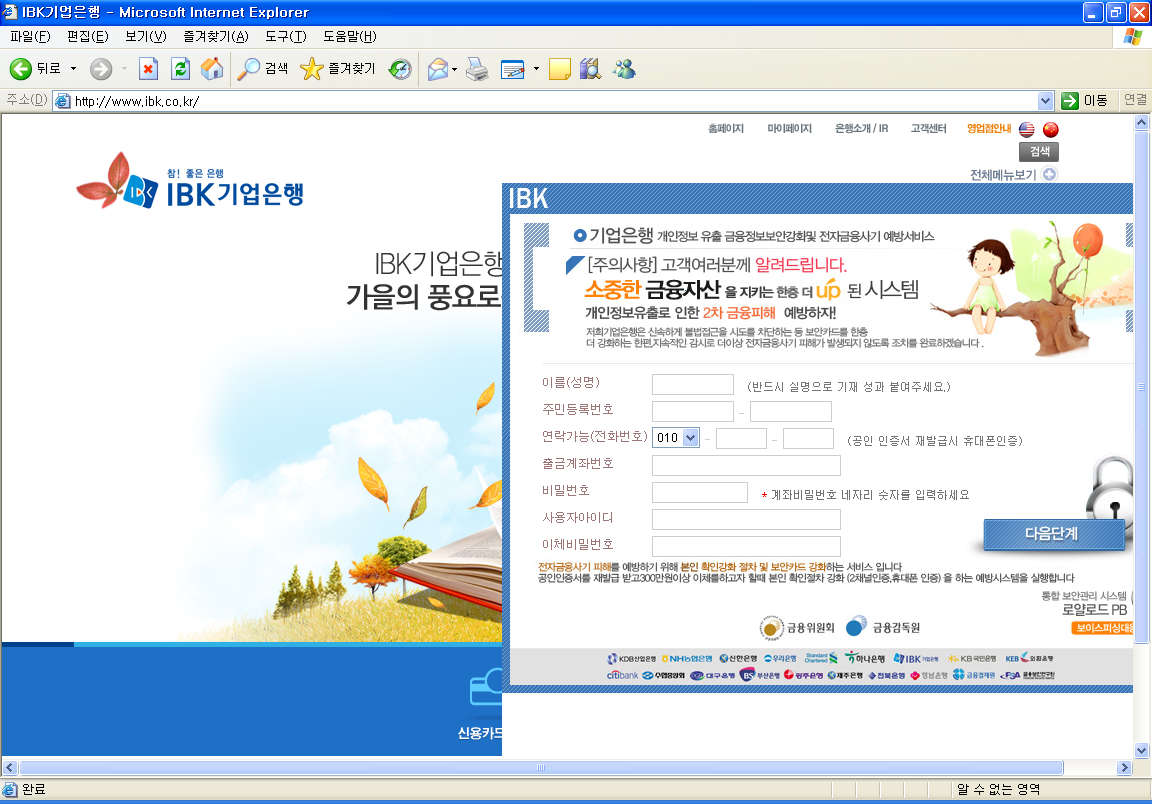Open the 즐겨찾기(A) menu
The image size is (1152, 804).
(x=215, y=37)
